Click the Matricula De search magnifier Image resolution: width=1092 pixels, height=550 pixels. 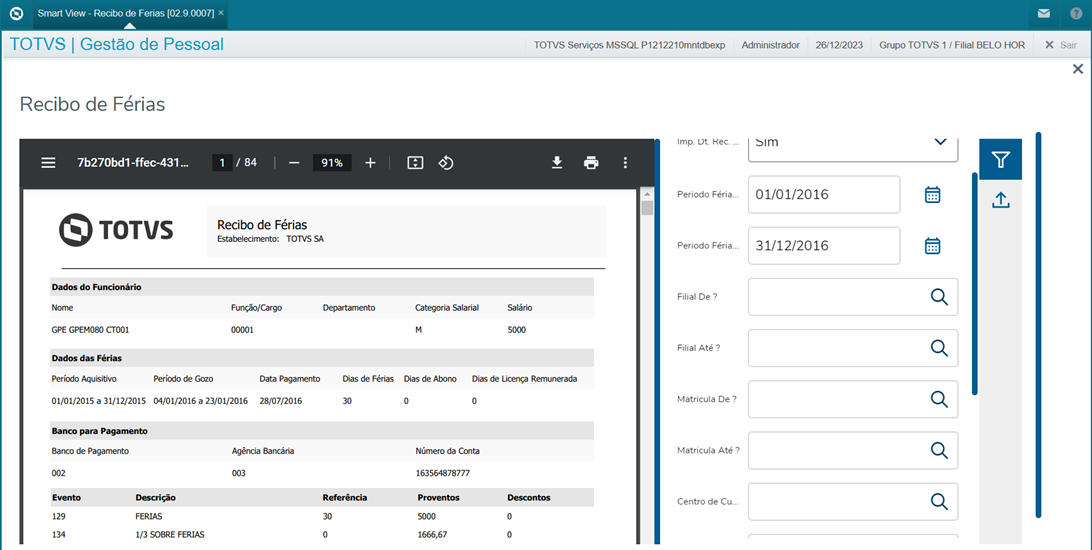(x=939, y=400)
